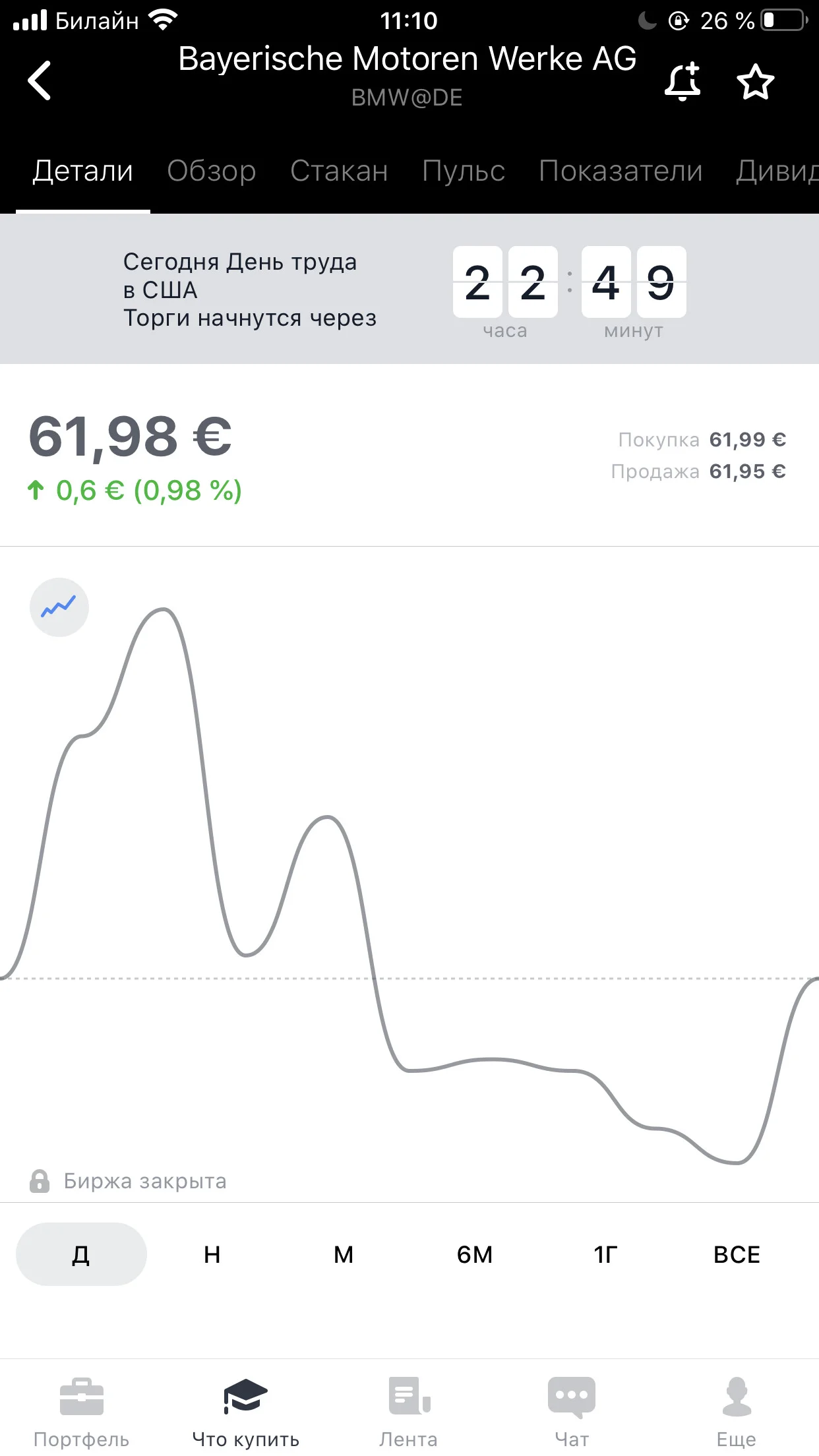
Task: Select the 6М chart period
Action: 475,1254
